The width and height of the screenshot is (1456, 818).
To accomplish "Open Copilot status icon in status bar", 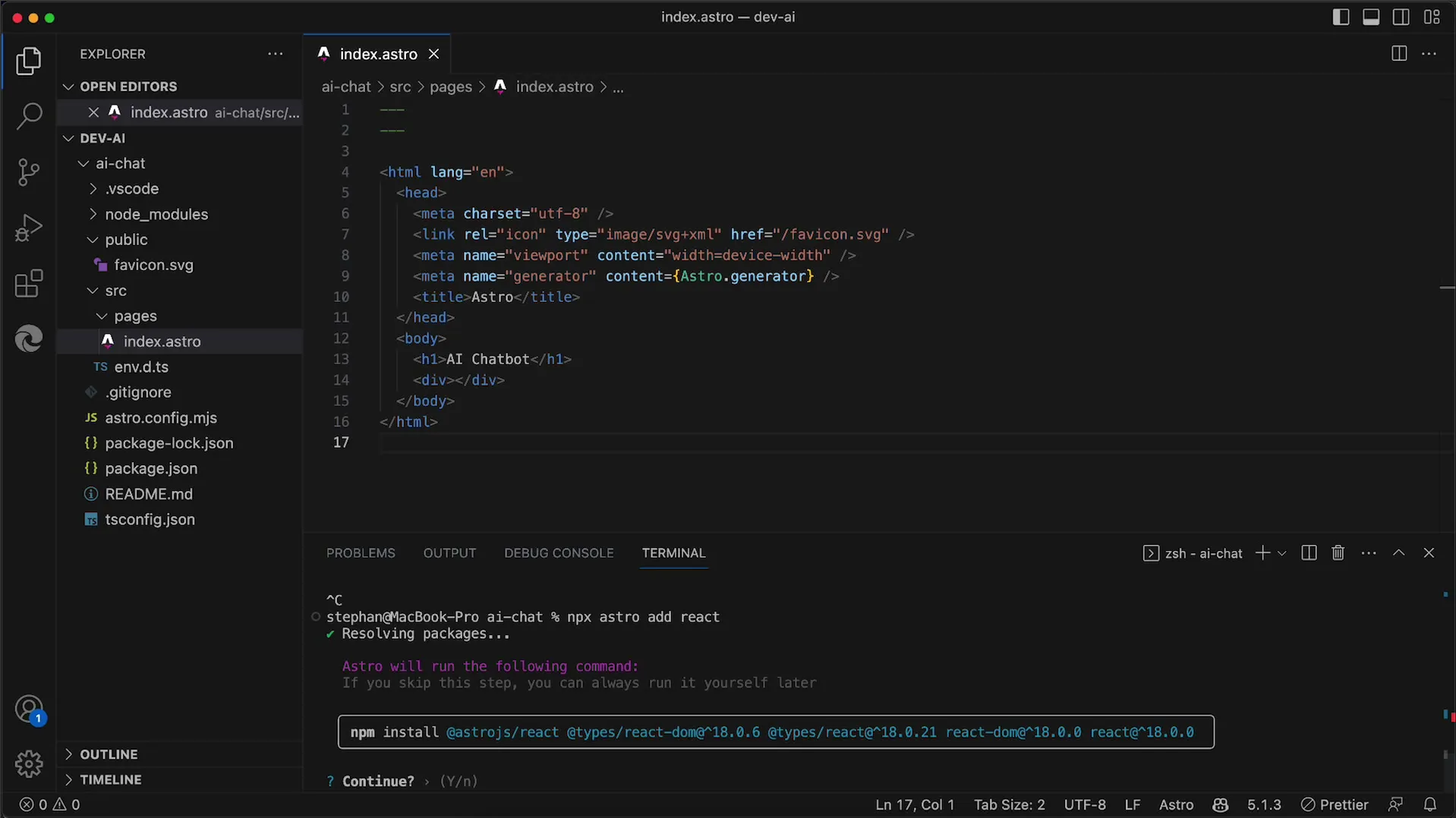I will pos(1221,805).
